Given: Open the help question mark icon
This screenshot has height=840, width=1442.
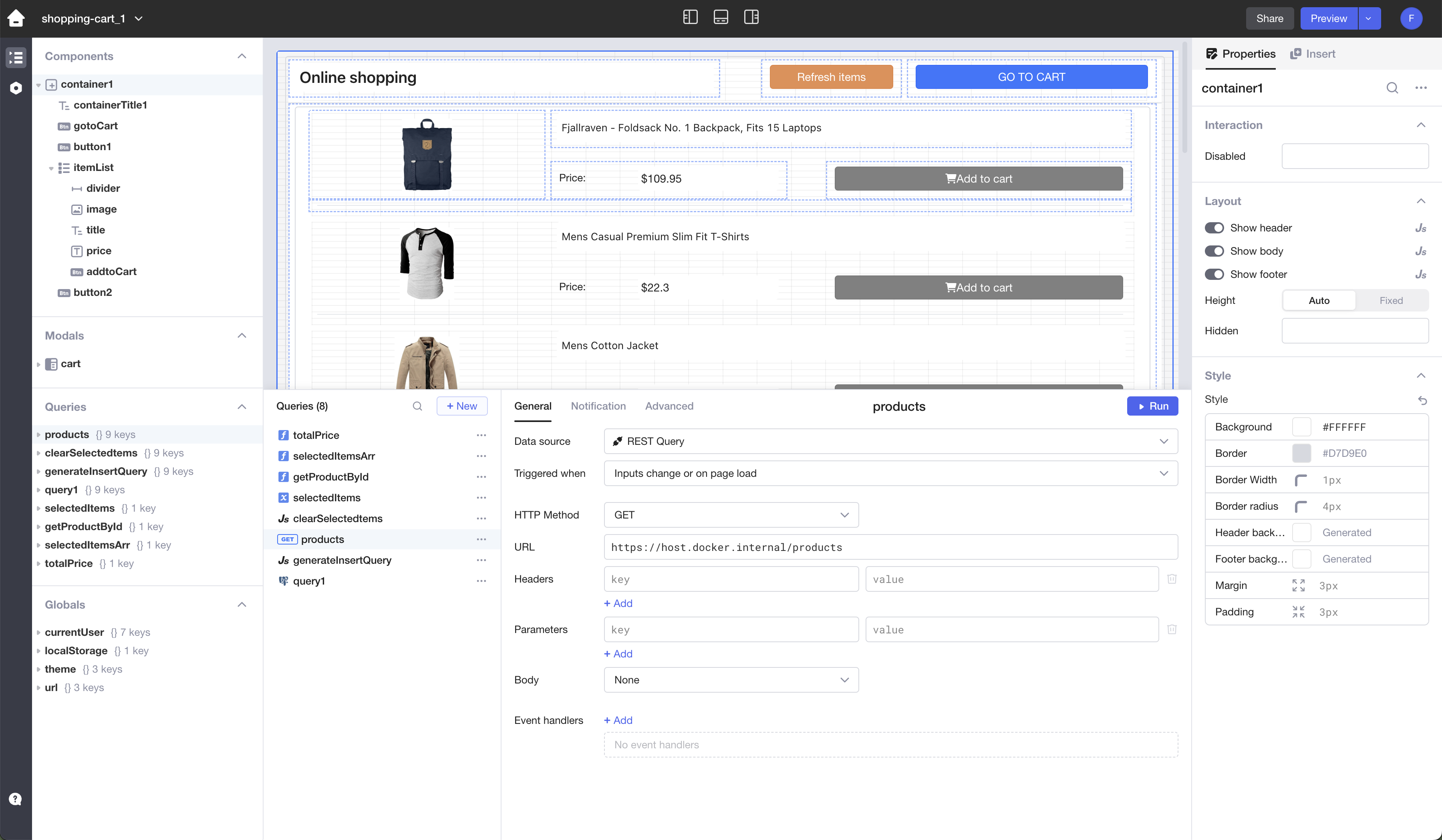Looking at the screenshot, I should tap(16, 799).
